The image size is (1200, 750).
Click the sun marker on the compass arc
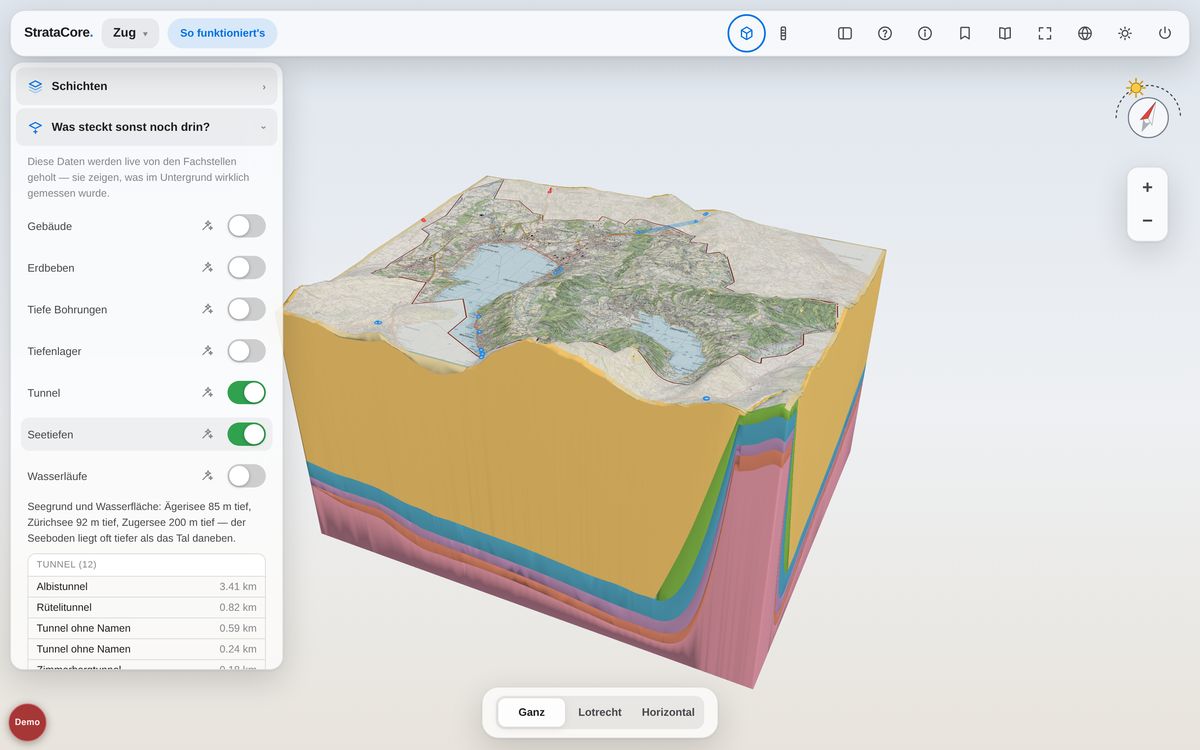pyautogui.click(x=1136, y=87)
